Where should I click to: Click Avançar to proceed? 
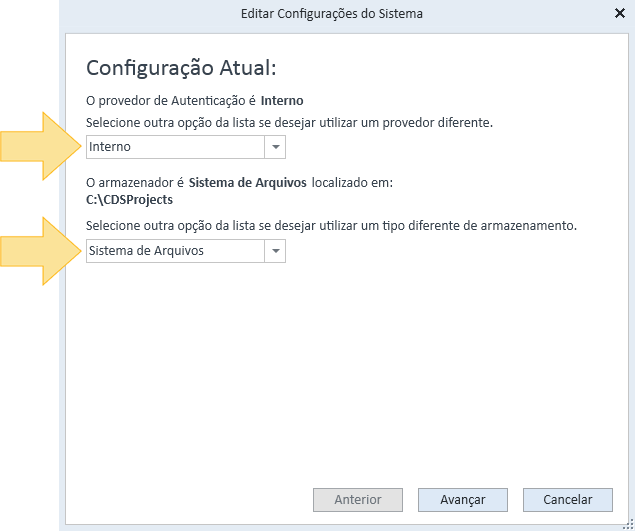tap(462, 499)
